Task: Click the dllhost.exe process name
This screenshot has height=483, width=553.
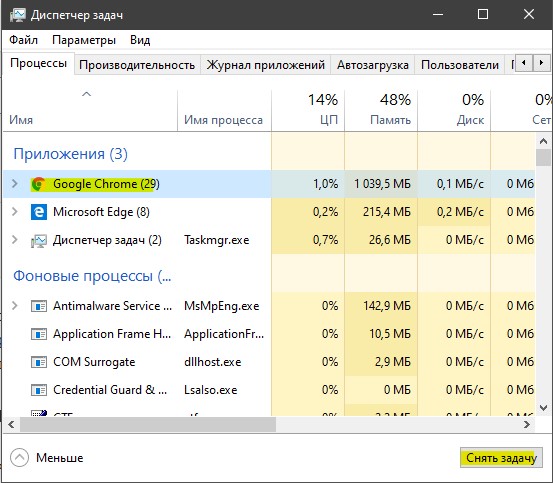Action: point(212,362)
